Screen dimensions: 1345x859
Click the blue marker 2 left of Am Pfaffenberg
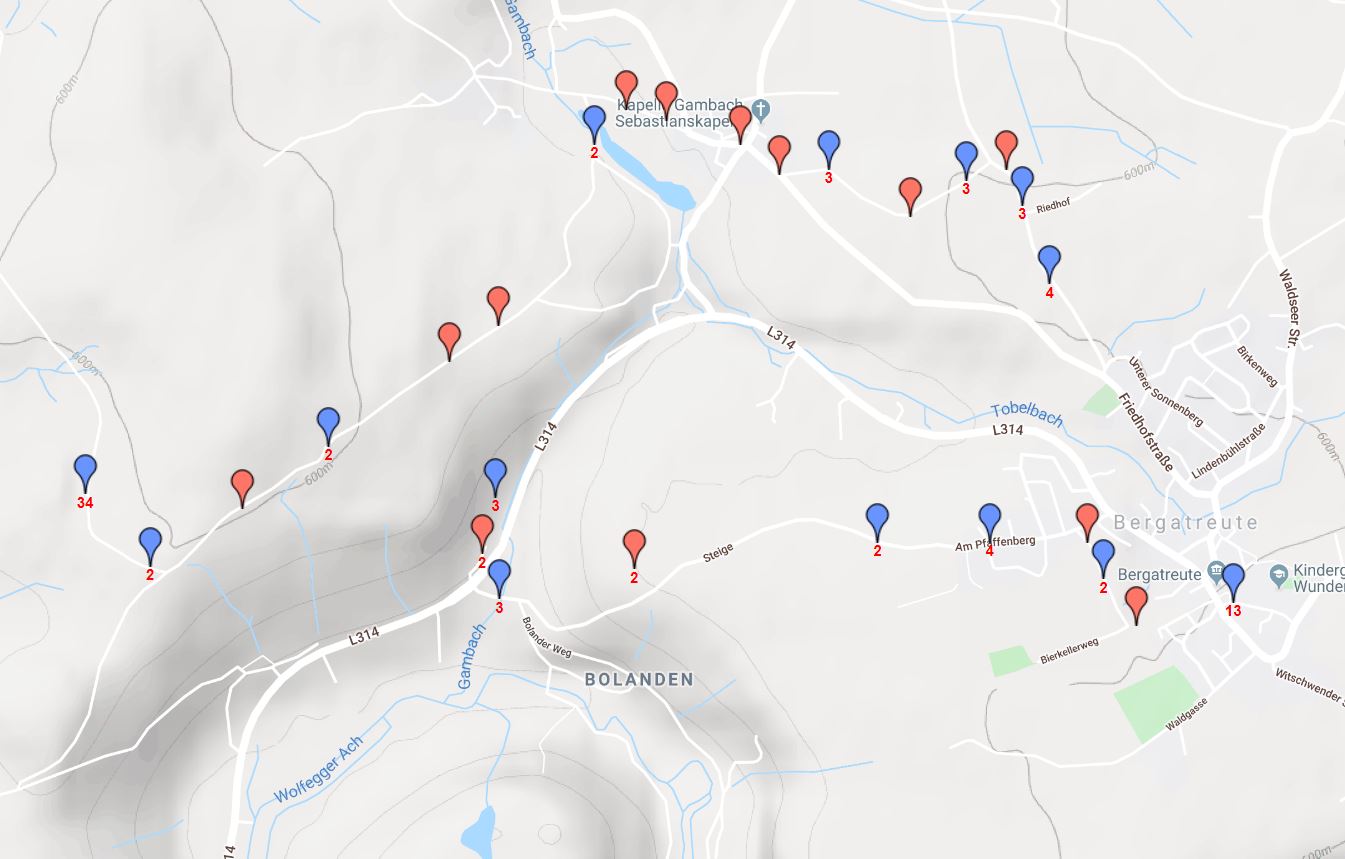[x=877, y=522]
